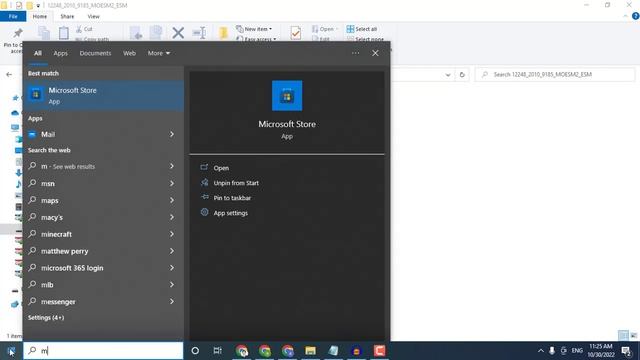640x360 pixels.
Task: Switch to the All search tab
Action: pyautogui.click(x=38, y=53)
